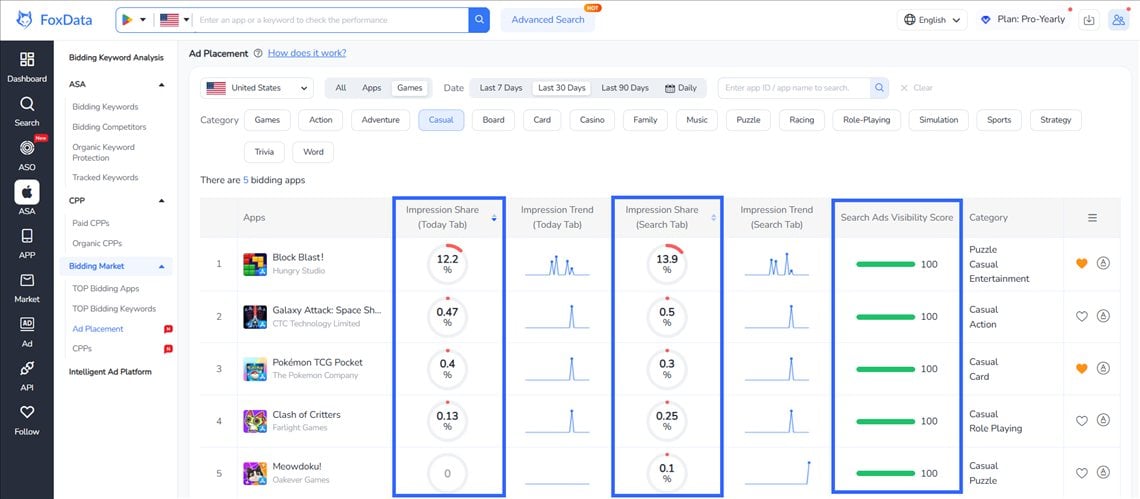Screen dimensions: 1140x499
Task: Click App Store icon in Meowdoku! row
Action: (x=1103, y=473)
